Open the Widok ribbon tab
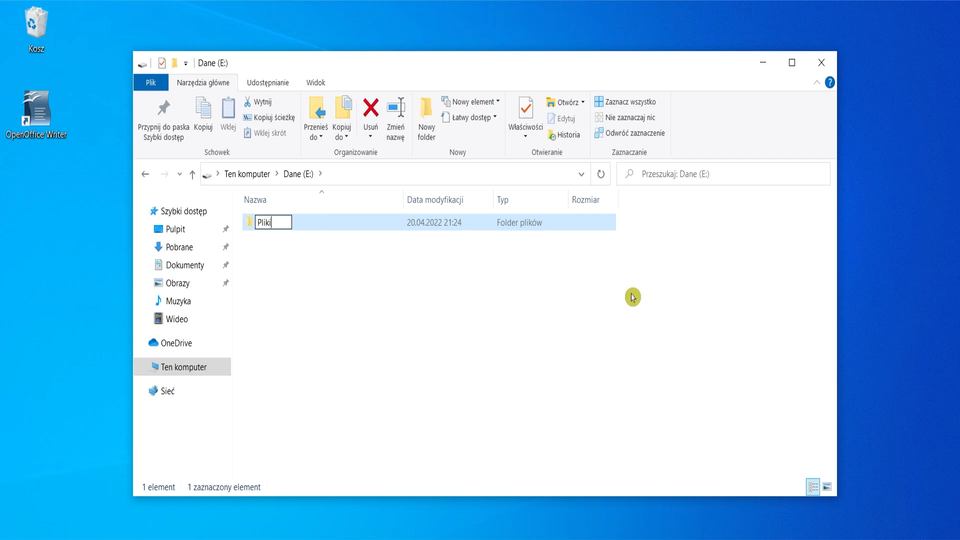Image resolution: width=960 pixels, height=540 pixels. pyautogui.click(x=315, y=83)
